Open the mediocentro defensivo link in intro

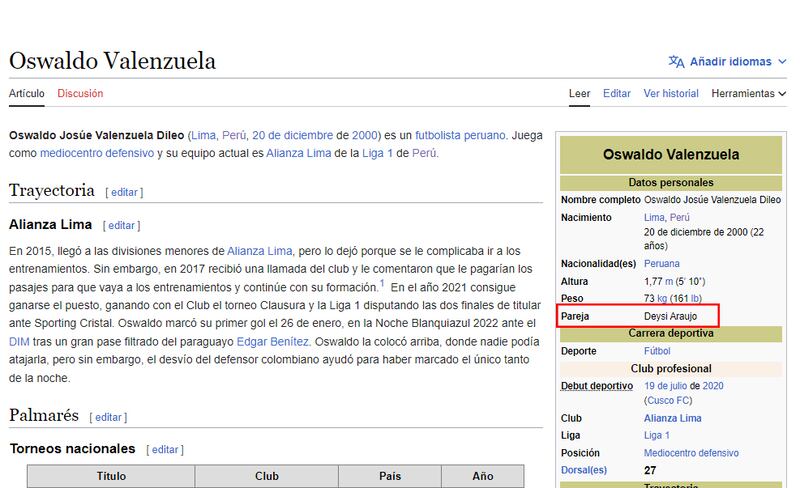coord(97,153)
